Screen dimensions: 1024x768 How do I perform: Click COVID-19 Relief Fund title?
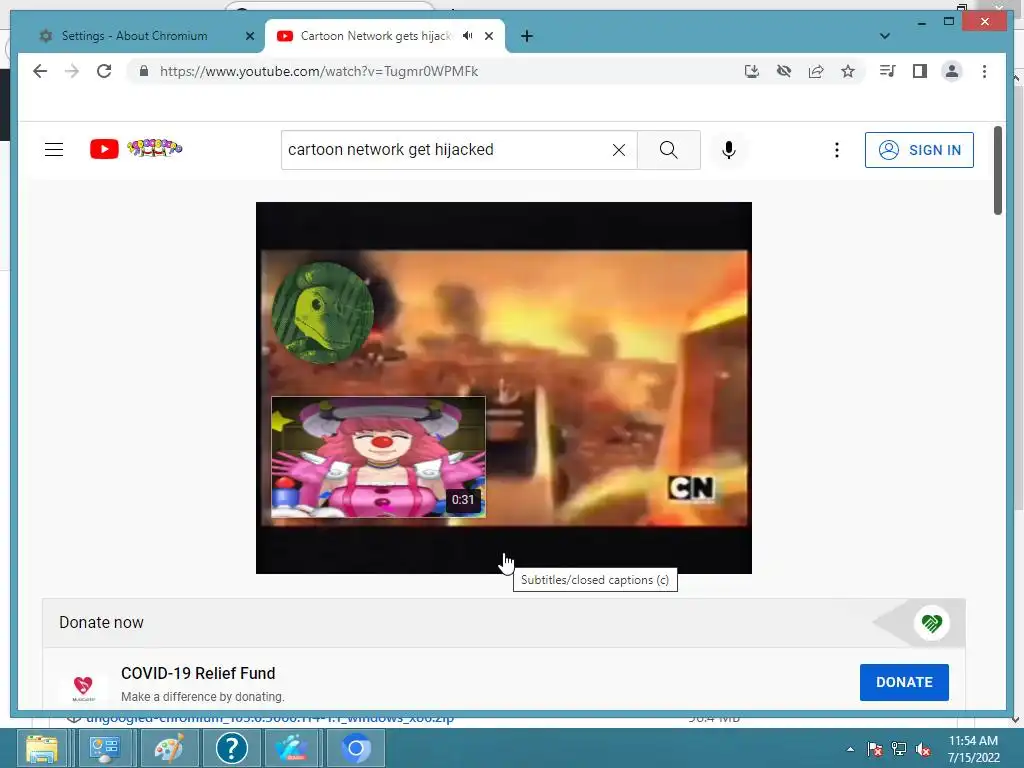(x=198, y=673)
